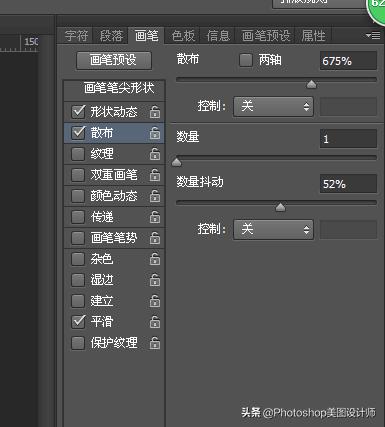
Task: Toggle the lock icon for 建立
Action: click(155, 301)
